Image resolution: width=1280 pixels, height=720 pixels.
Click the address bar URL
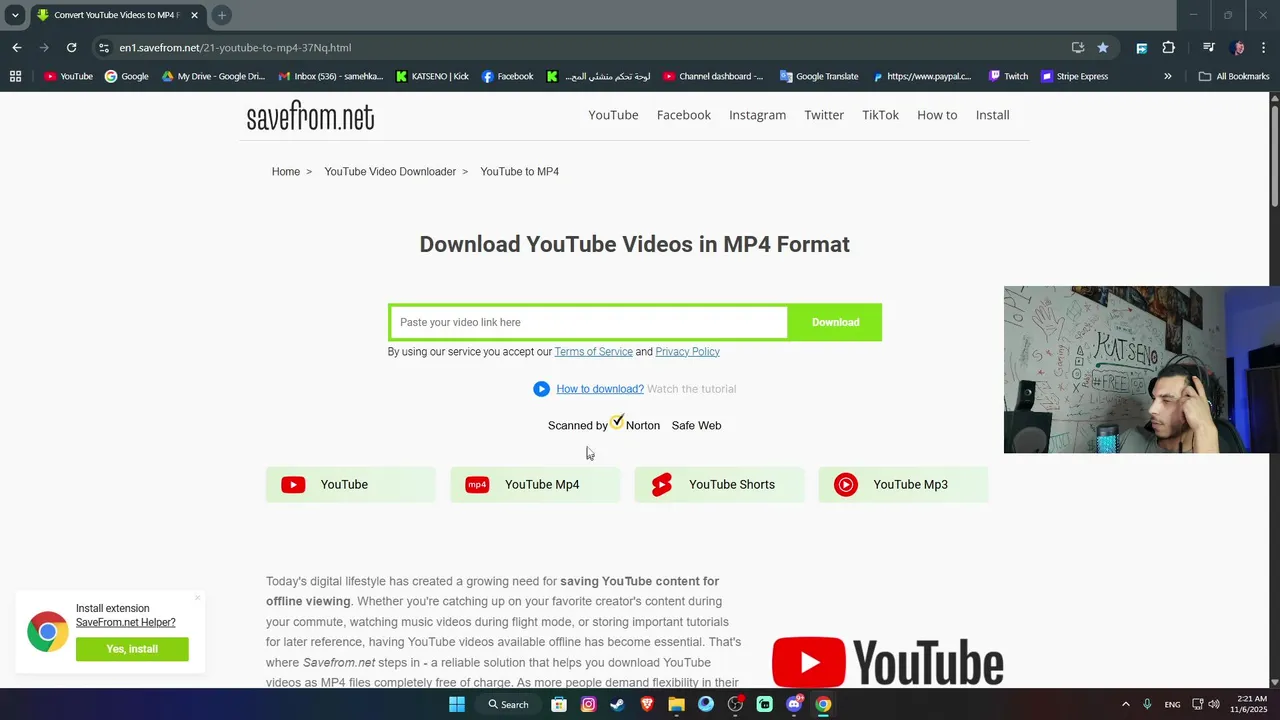point(235,47)
